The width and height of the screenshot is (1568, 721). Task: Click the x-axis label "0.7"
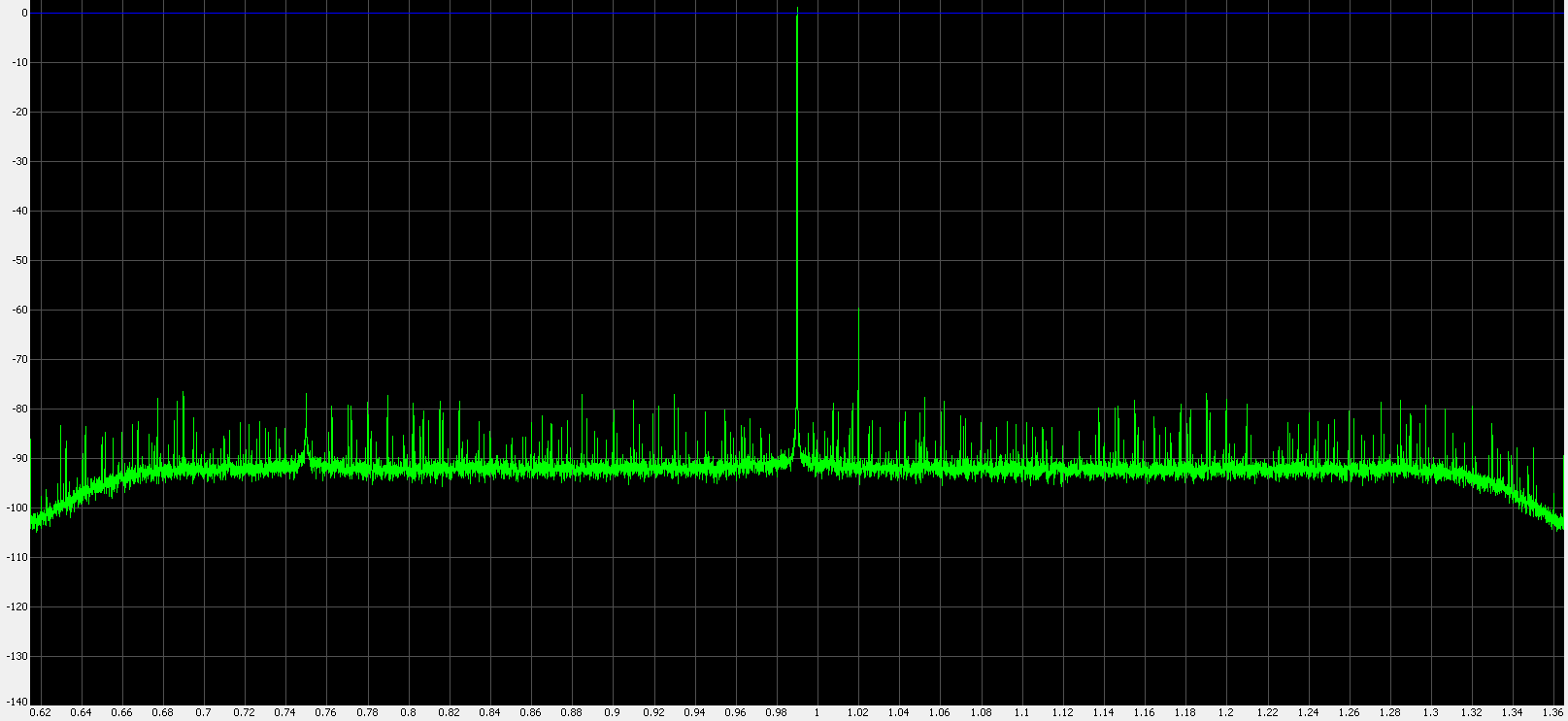(203, 713)
